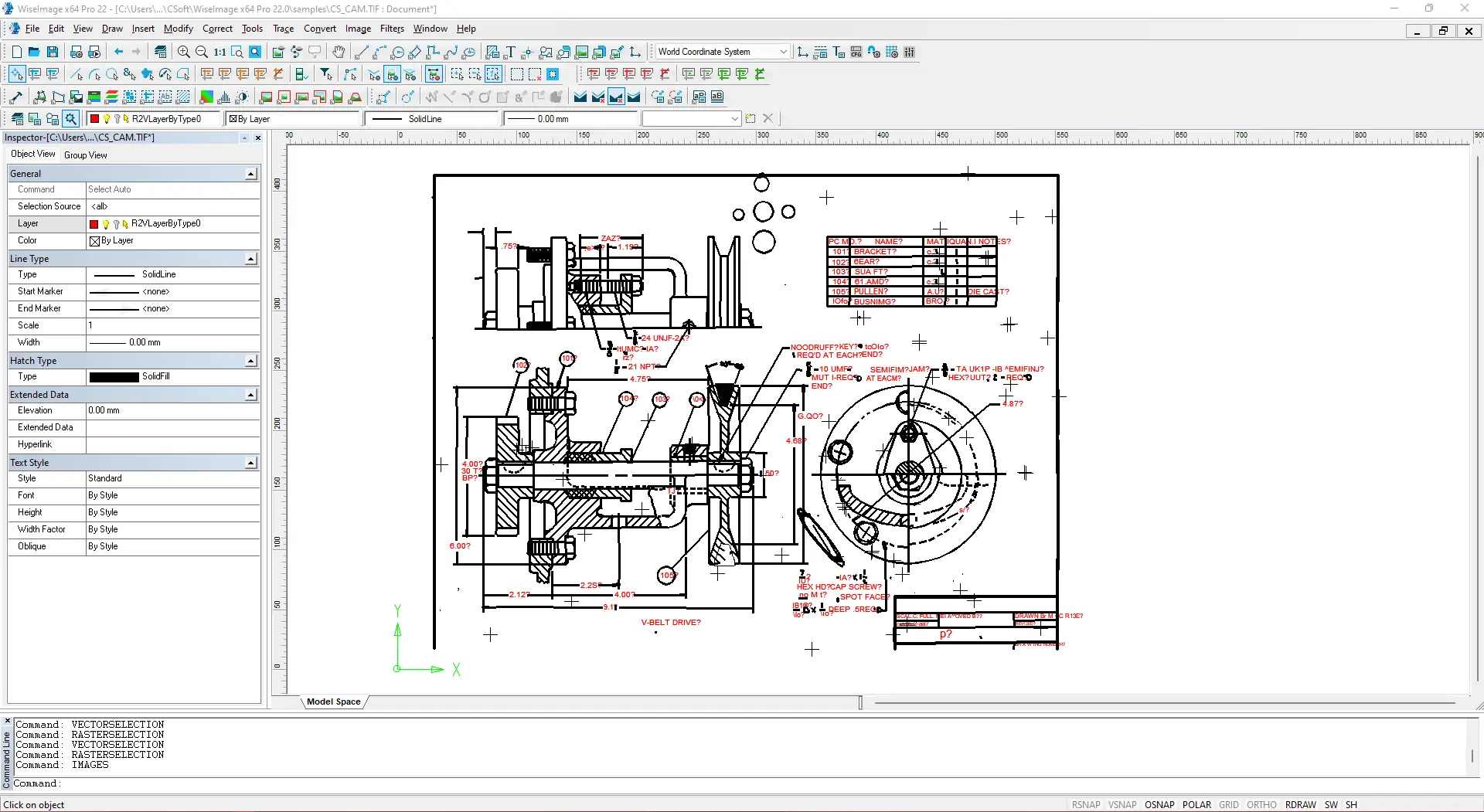Click the CFG configuration icon
Screen dimensions: 1484x812
[x=856, y=52]
